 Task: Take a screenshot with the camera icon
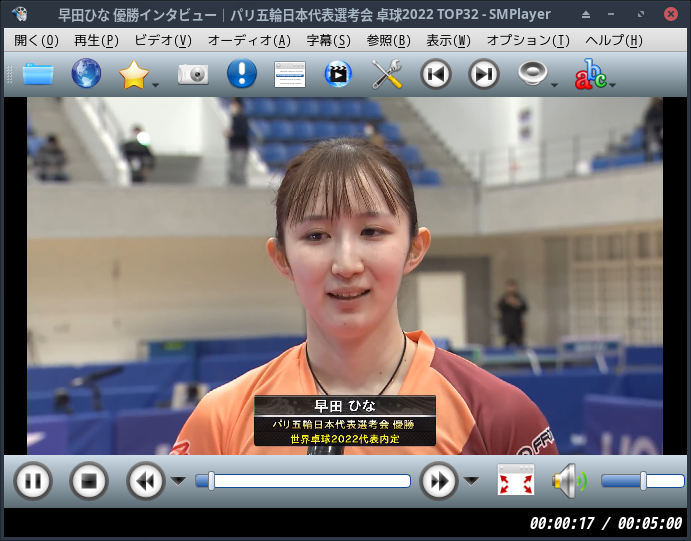(x=193, y=74)
